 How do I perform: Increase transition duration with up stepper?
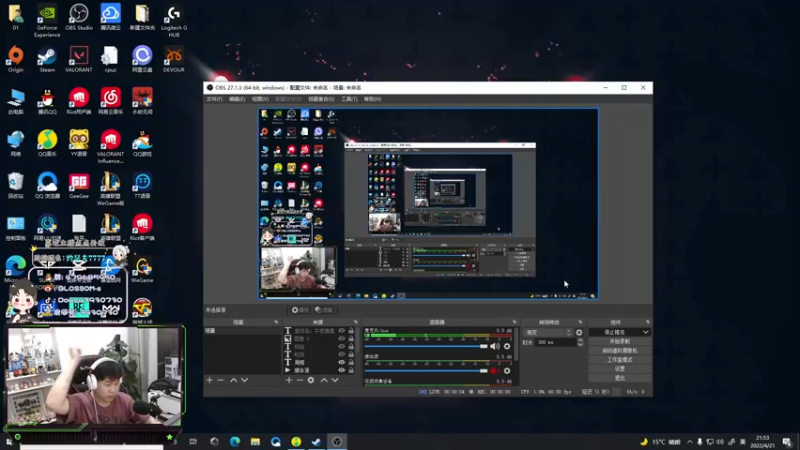[580, 340]
